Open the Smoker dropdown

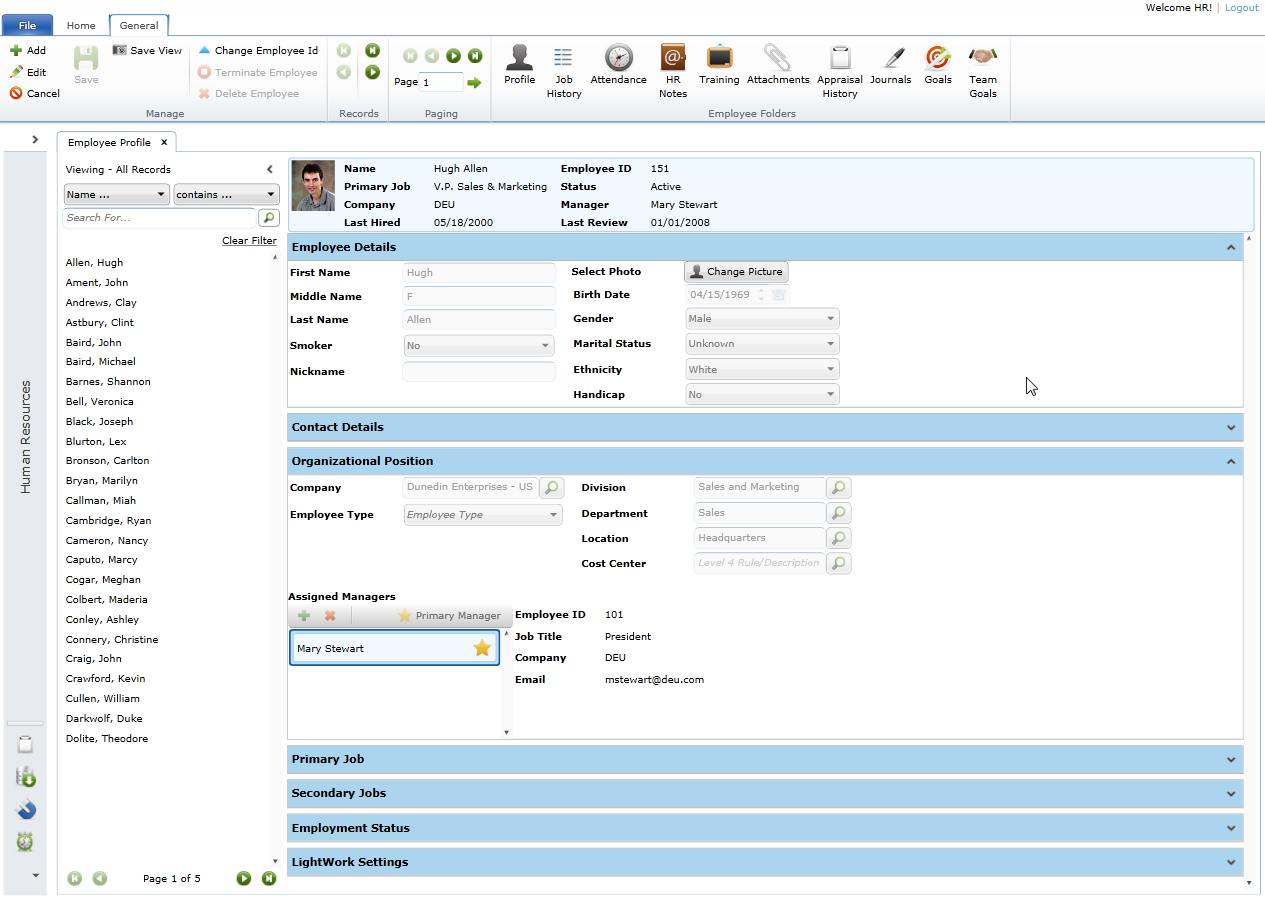(478, 345)
